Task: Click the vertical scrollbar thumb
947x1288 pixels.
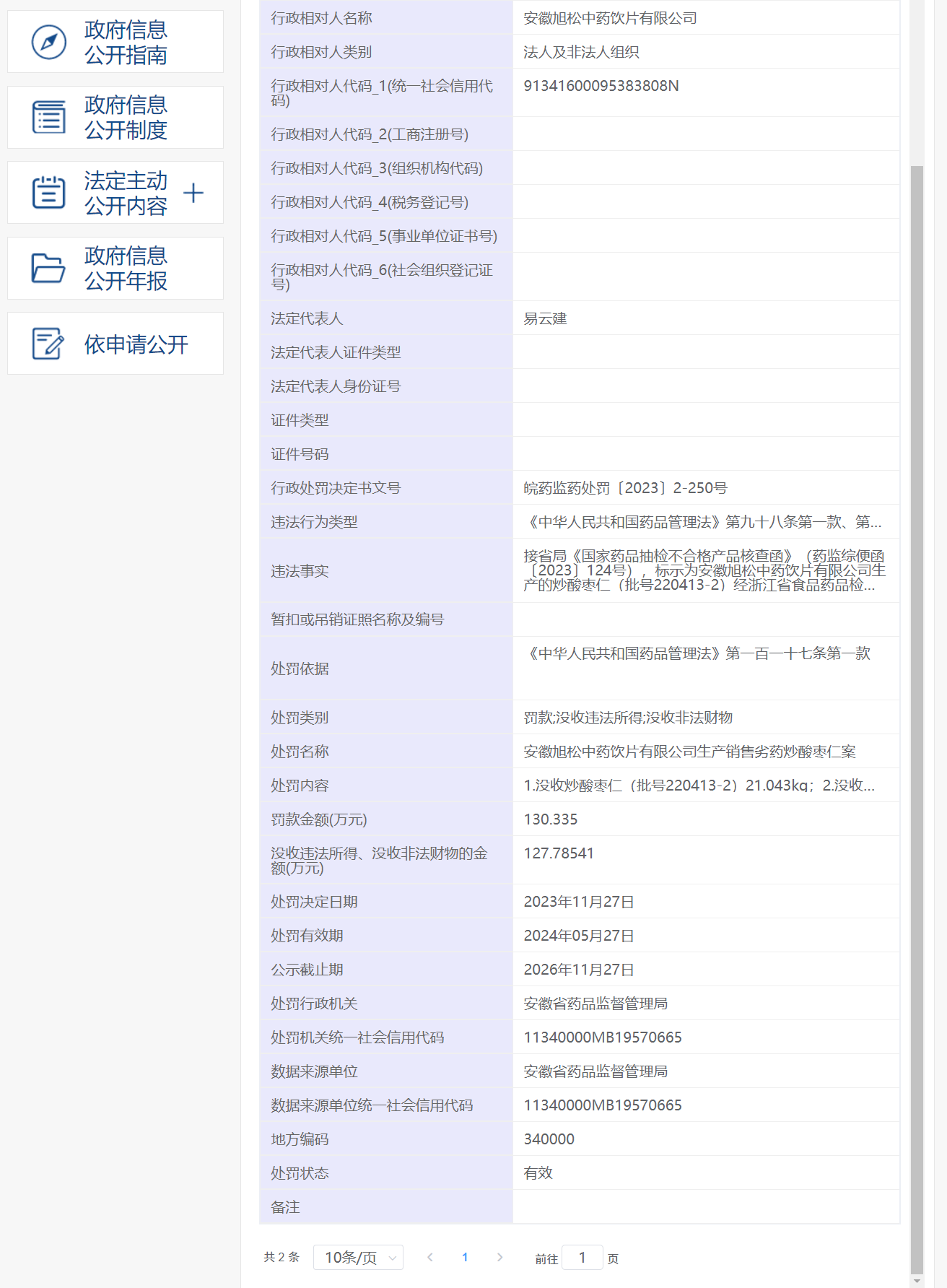Action: 917,720
